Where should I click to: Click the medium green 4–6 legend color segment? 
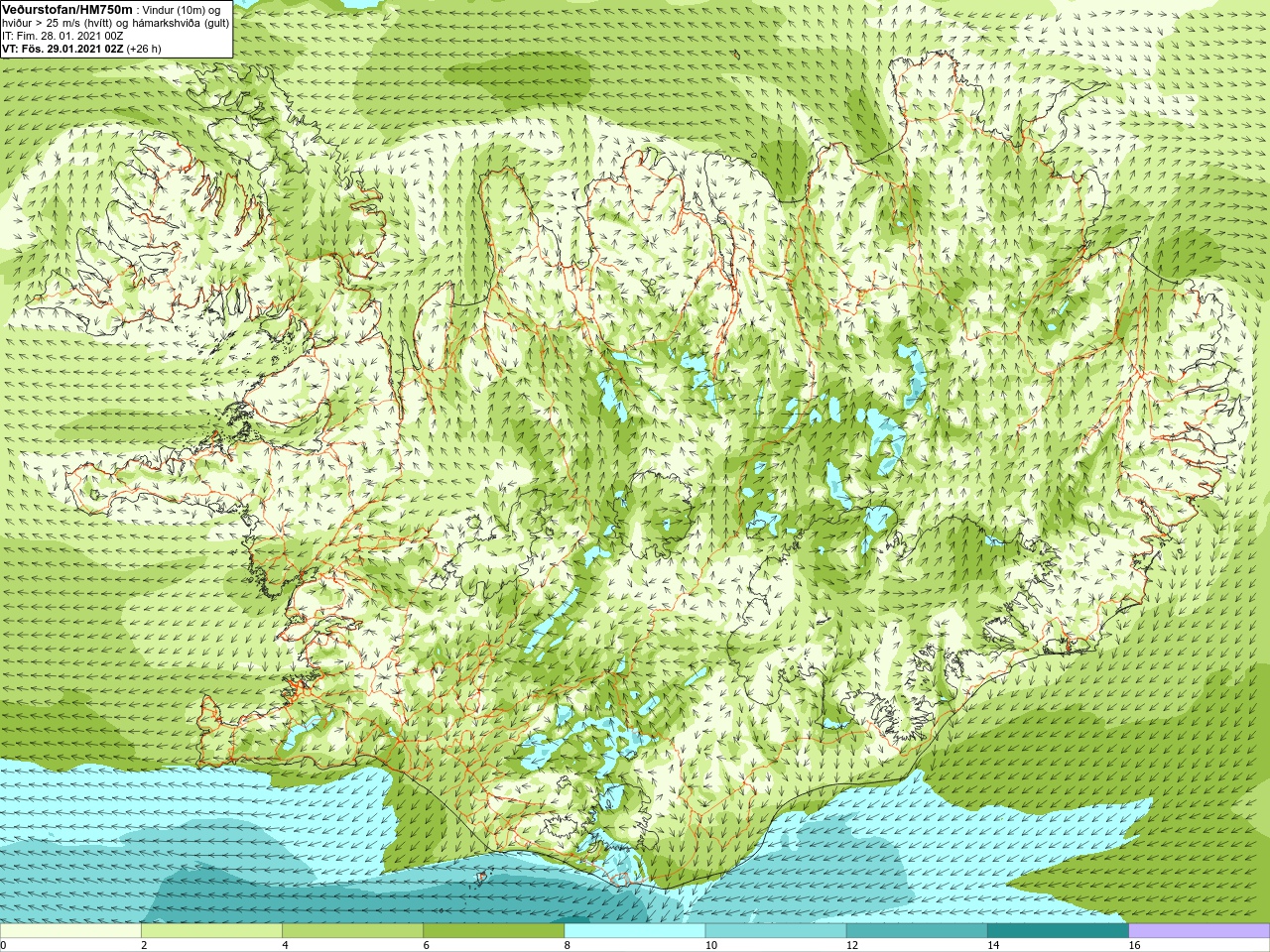tap(352, 931)
